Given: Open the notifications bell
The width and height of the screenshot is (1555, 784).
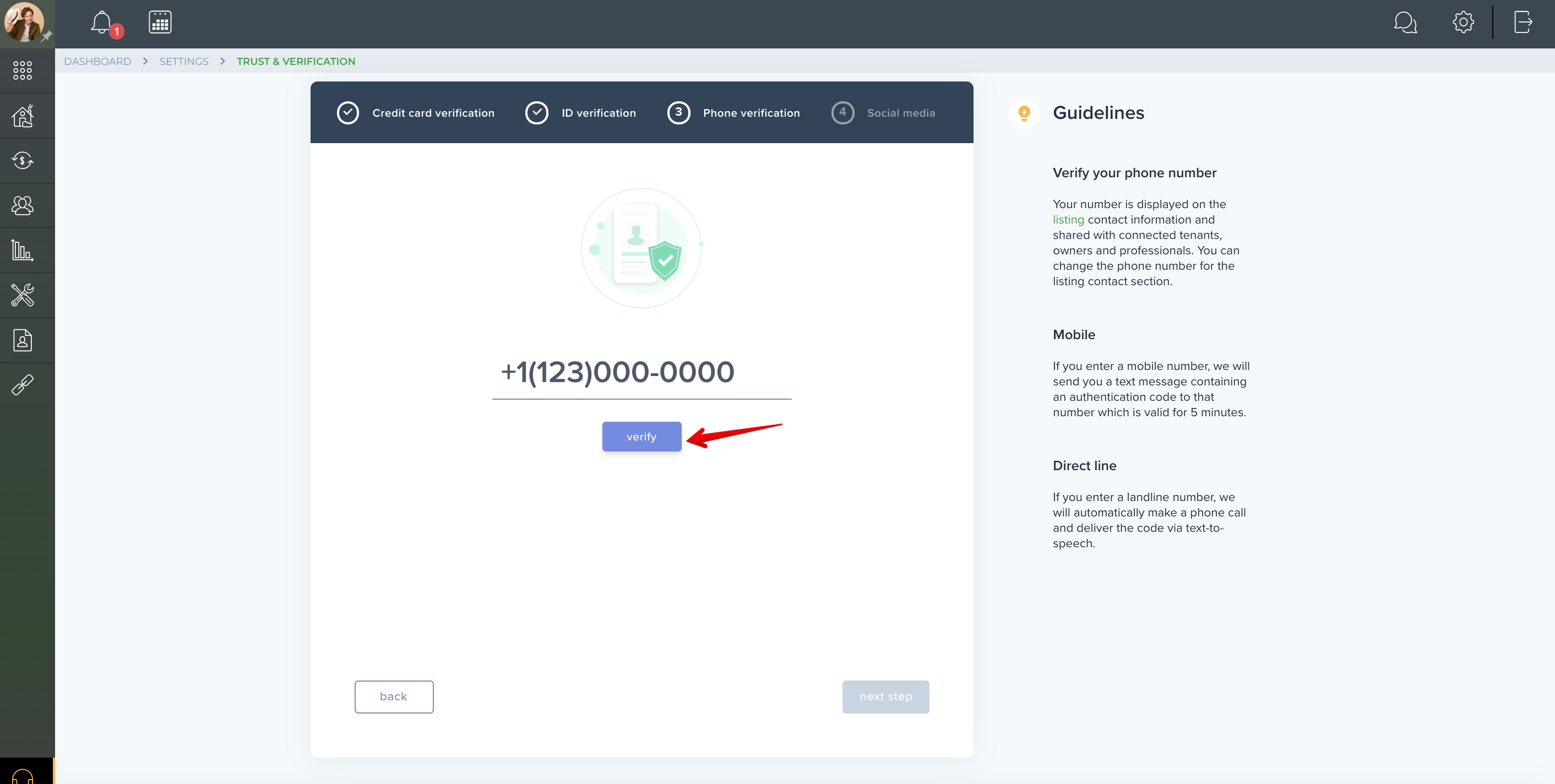Looking at the screenshot, I should click(101, 23).
